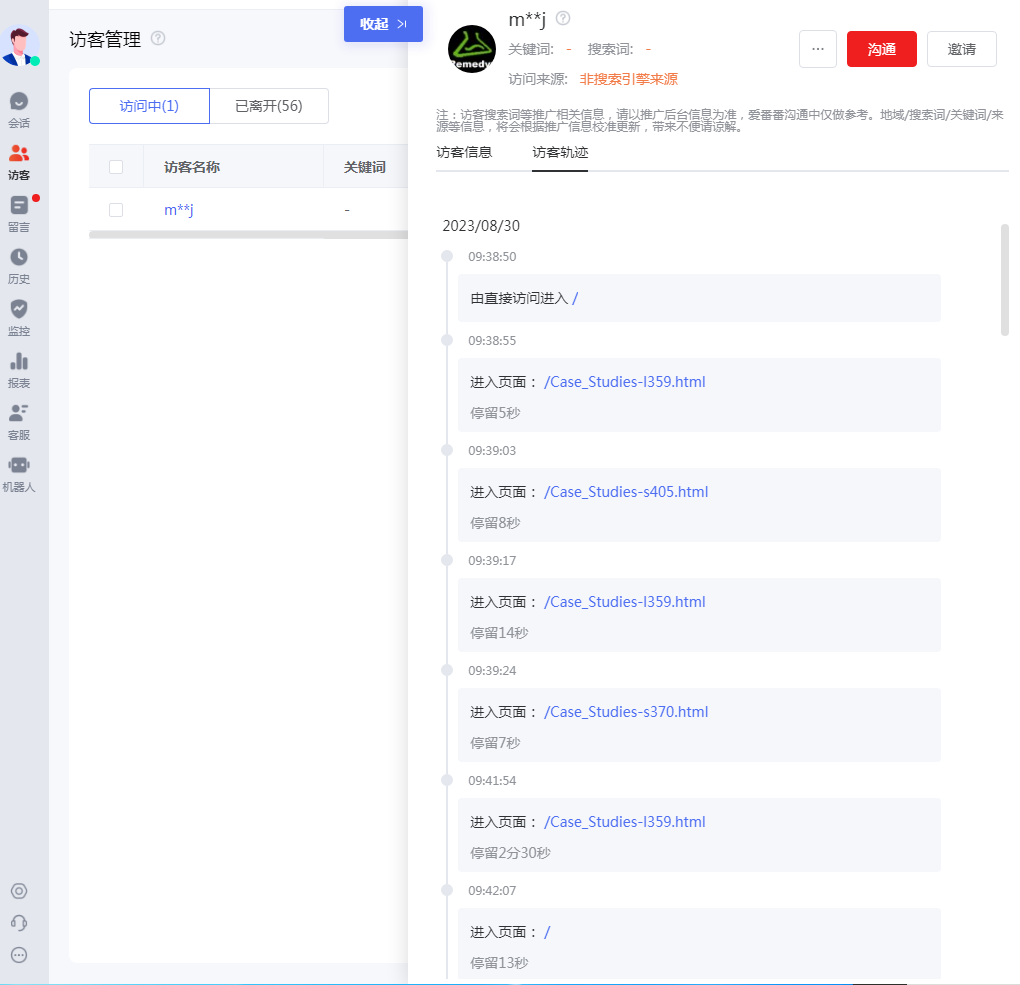
Task: Click the user avatar at top of sidebar
Action: (x=20, y=46)
